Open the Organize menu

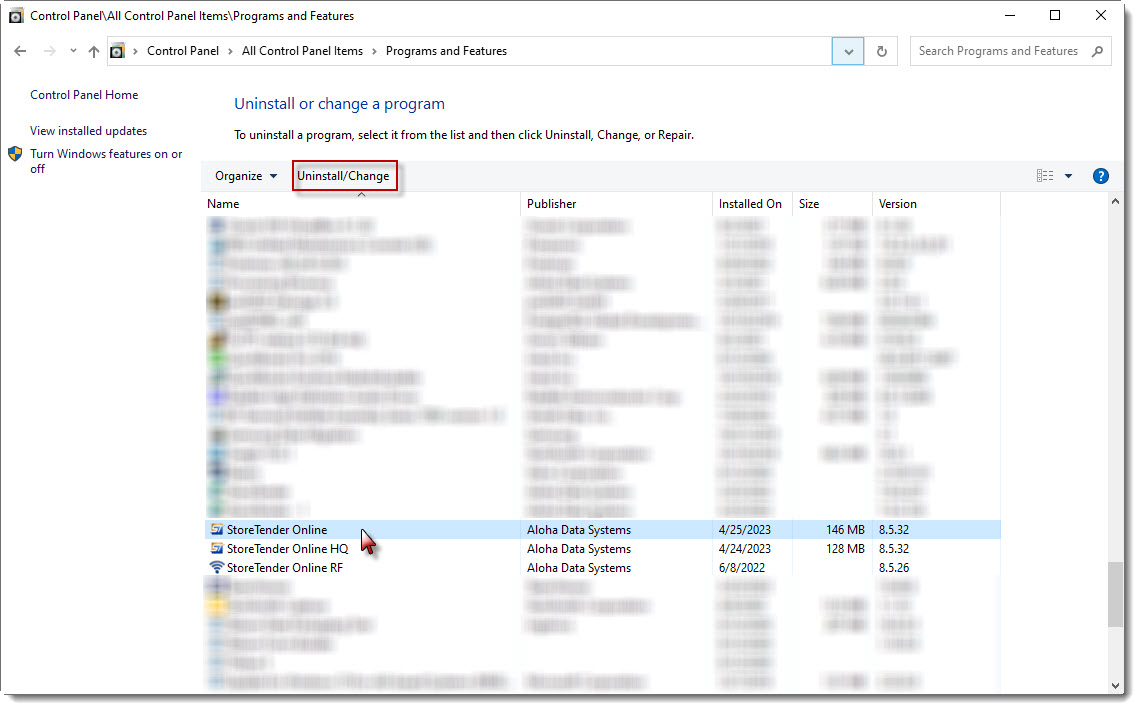[x=246, y=176]
